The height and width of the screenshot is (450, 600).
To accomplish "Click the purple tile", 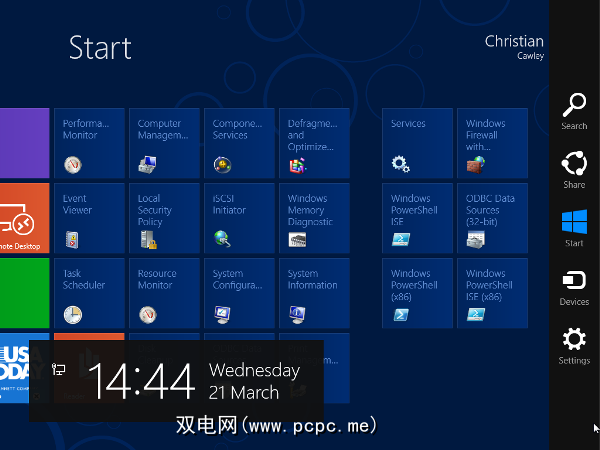I will click(x=24, y=143).
